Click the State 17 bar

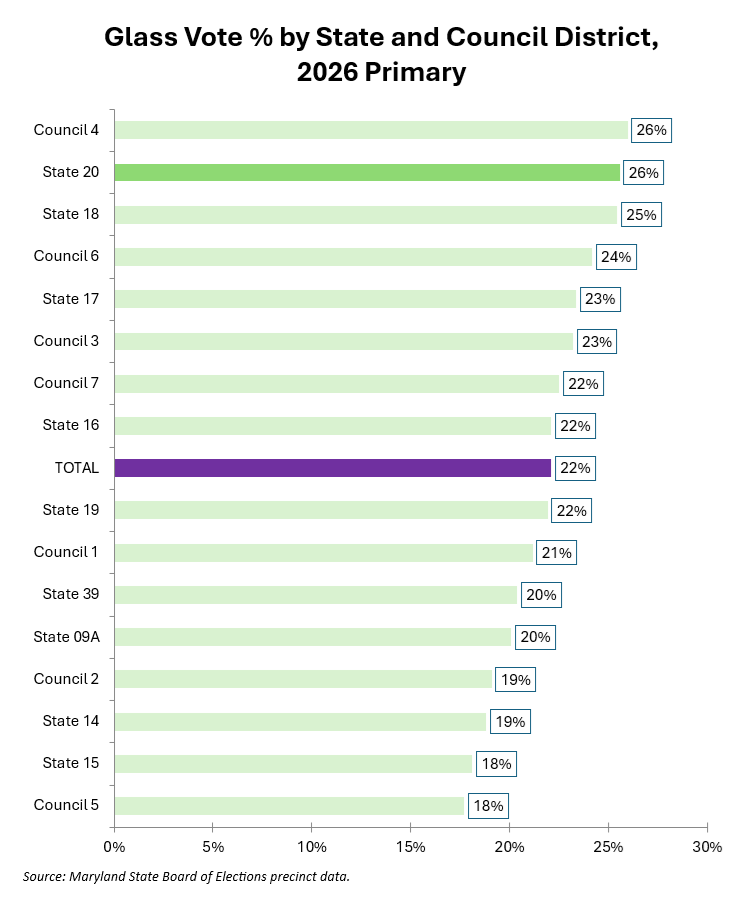[x=345, y=299]
